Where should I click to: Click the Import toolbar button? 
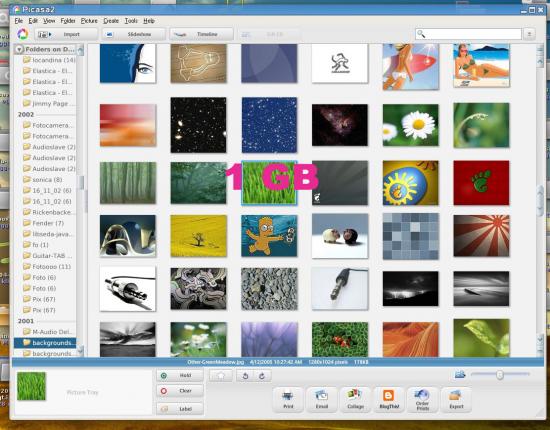click(x=66, y=34)
